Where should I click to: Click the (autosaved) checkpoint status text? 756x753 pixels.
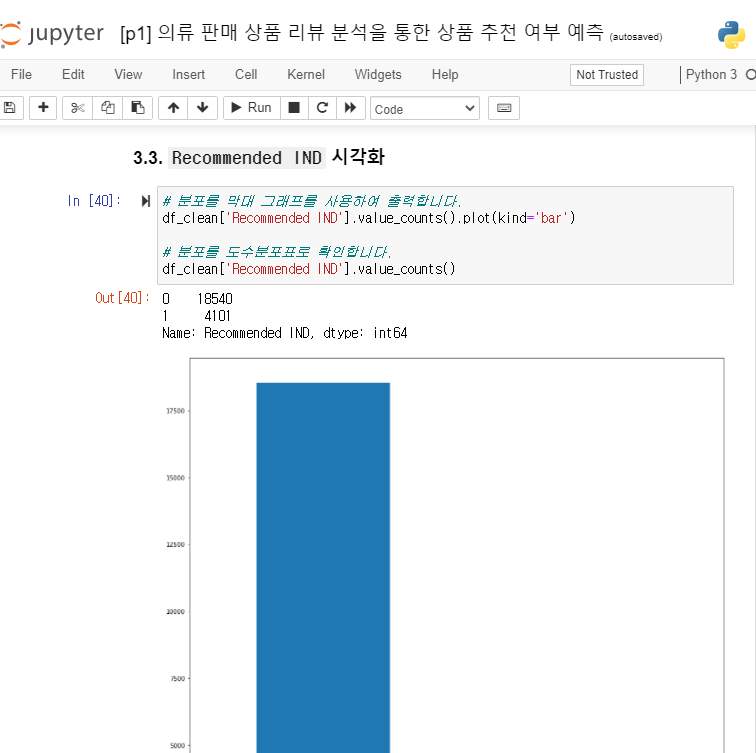pyautogui.click(x=635, y=37)
